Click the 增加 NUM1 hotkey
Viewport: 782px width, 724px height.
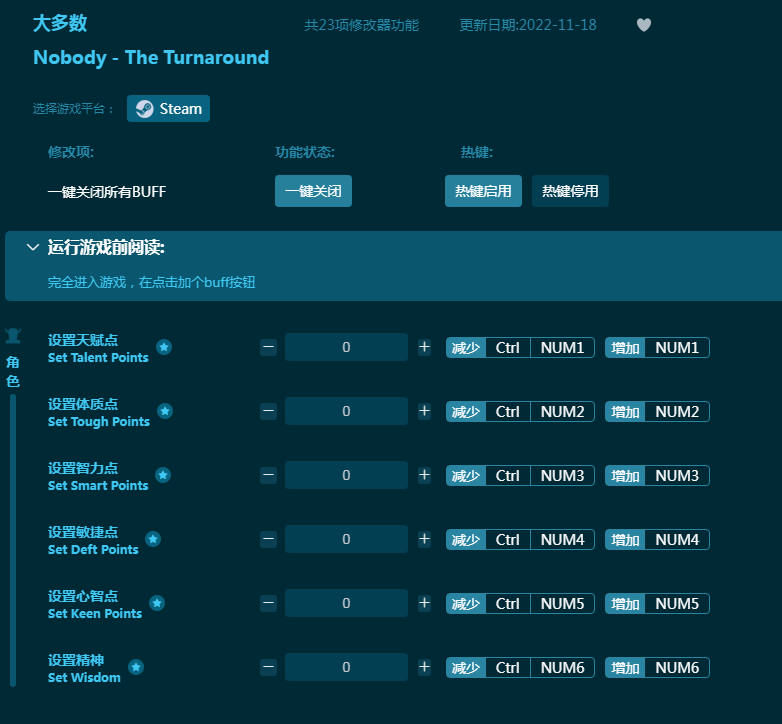(x=657, y=348)
